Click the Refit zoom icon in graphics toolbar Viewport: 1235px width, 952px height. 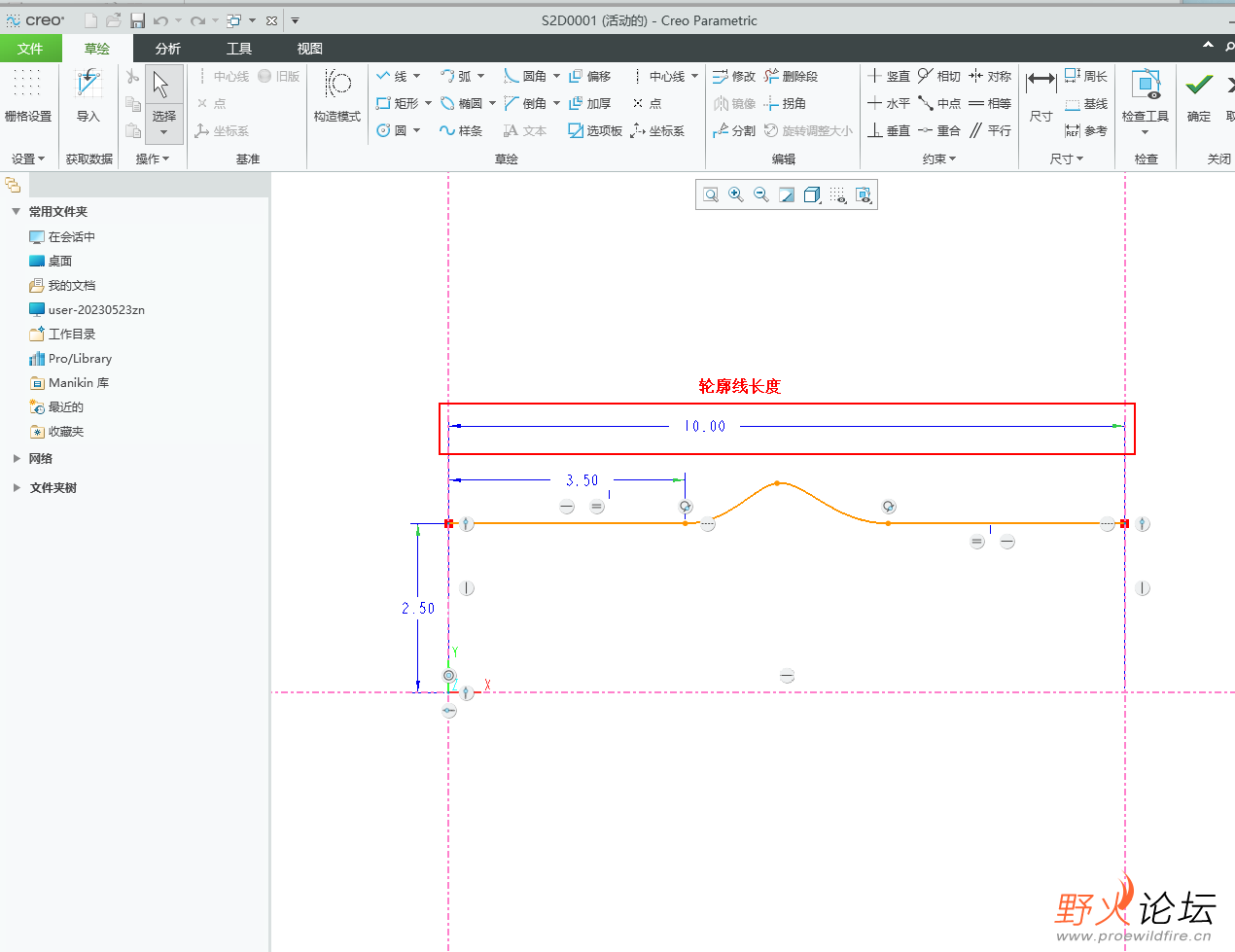tap(711, 195)
